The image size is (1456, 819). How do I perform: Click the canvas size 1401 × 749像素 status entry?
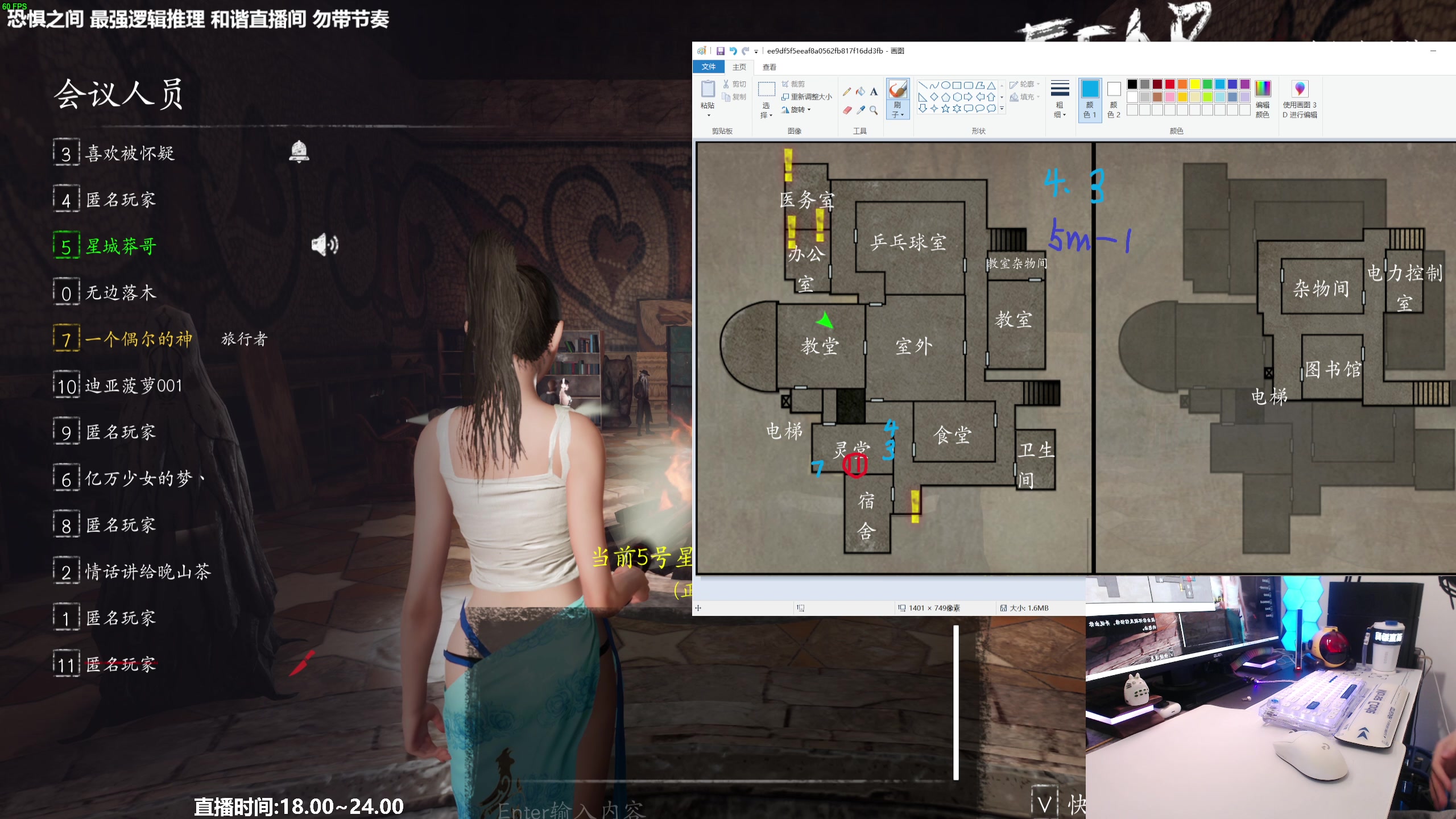[929, 608]
